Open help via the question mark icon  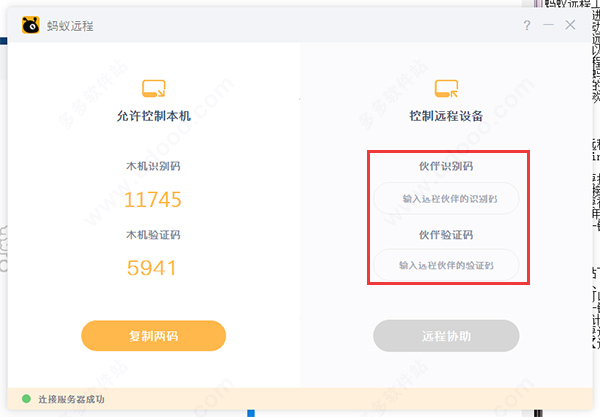[527, 25]
